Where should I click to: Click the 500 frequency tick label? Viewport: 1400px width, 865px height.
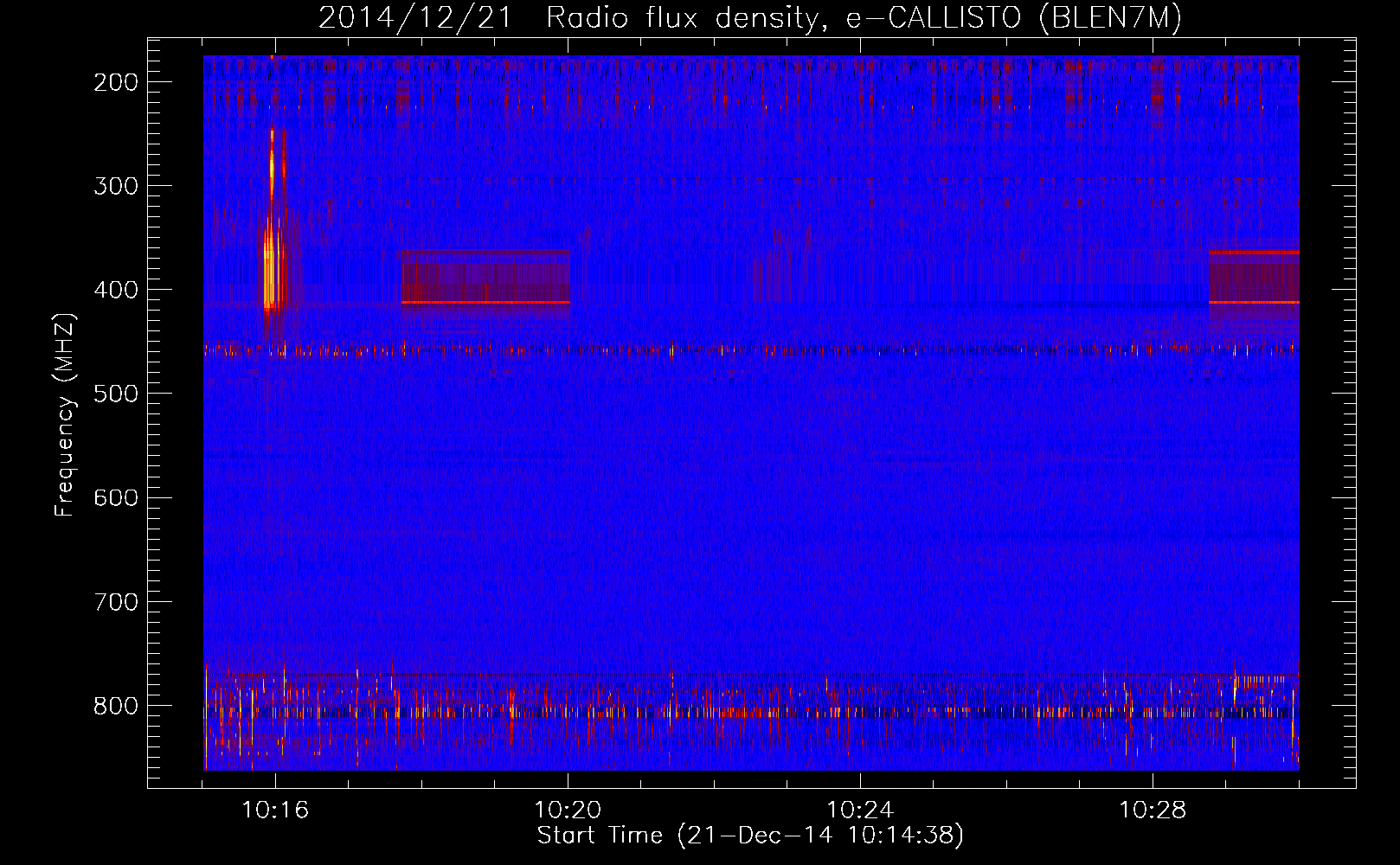(x=116, y=394)
